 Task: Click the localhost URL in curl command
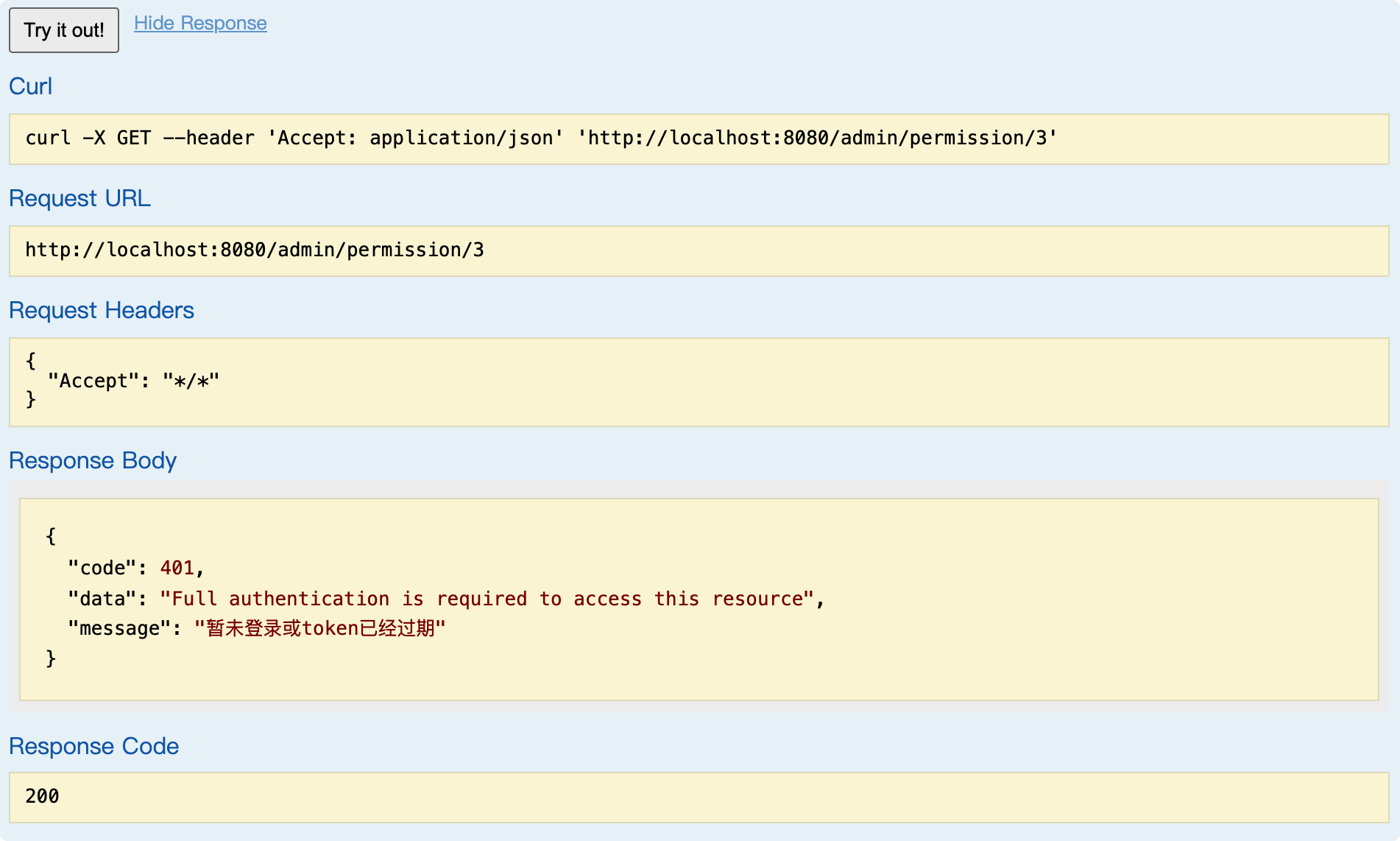[816, 138]
